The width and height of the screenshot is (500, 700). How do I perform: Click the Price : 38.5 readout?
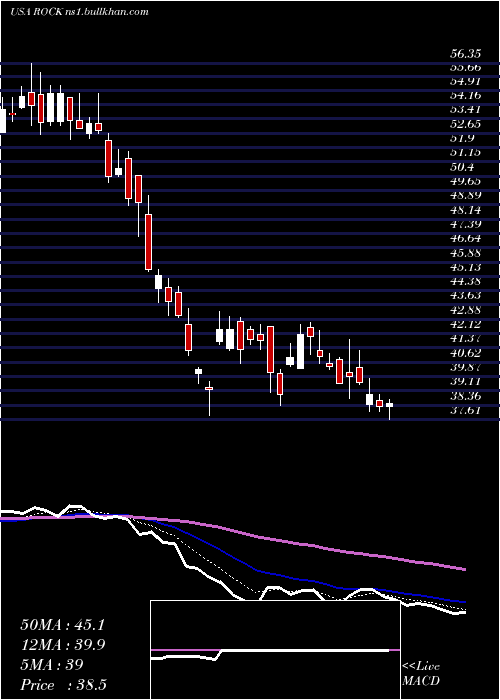(63, 685)
